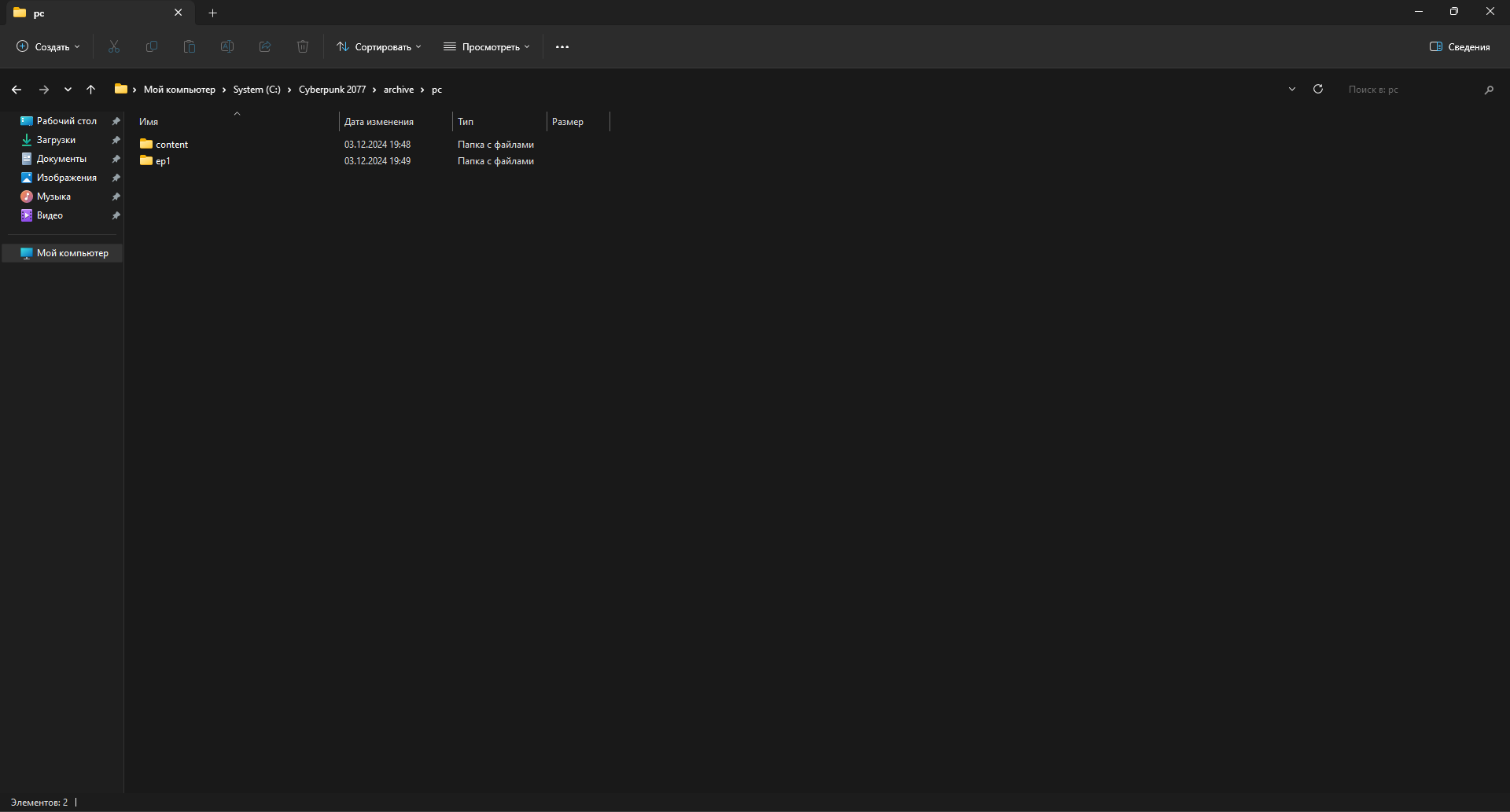1510x812 pixels.
Task: Add a new tab
Action: pos(213,13)
